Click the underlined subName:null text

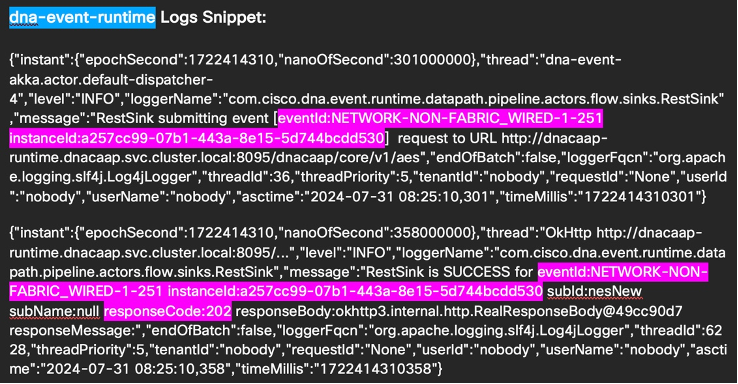(x=54, y=311)
